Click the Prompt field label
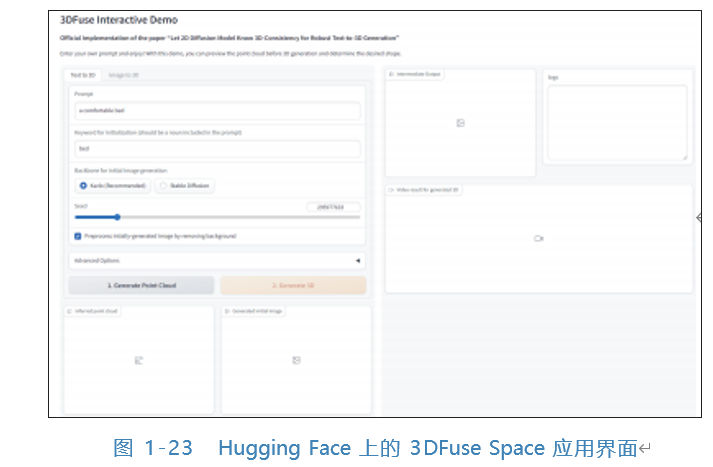Screen dimensions: 713x467 (84, 94)
